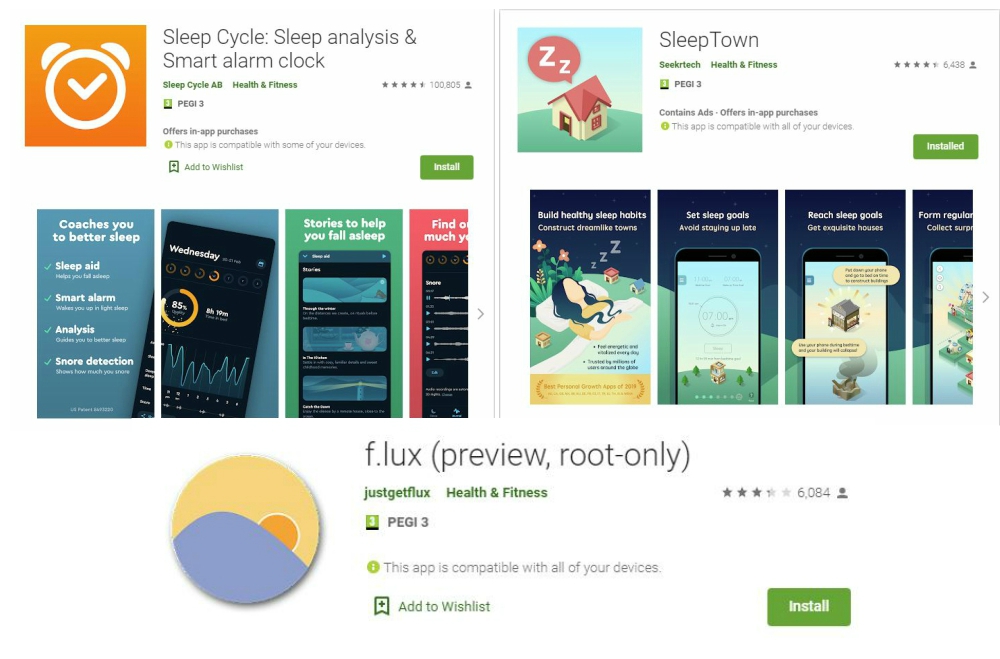Screen dimensions: 1000x659
Task: Click the Sleep Cycle star rating
Action: pos(404,85)
